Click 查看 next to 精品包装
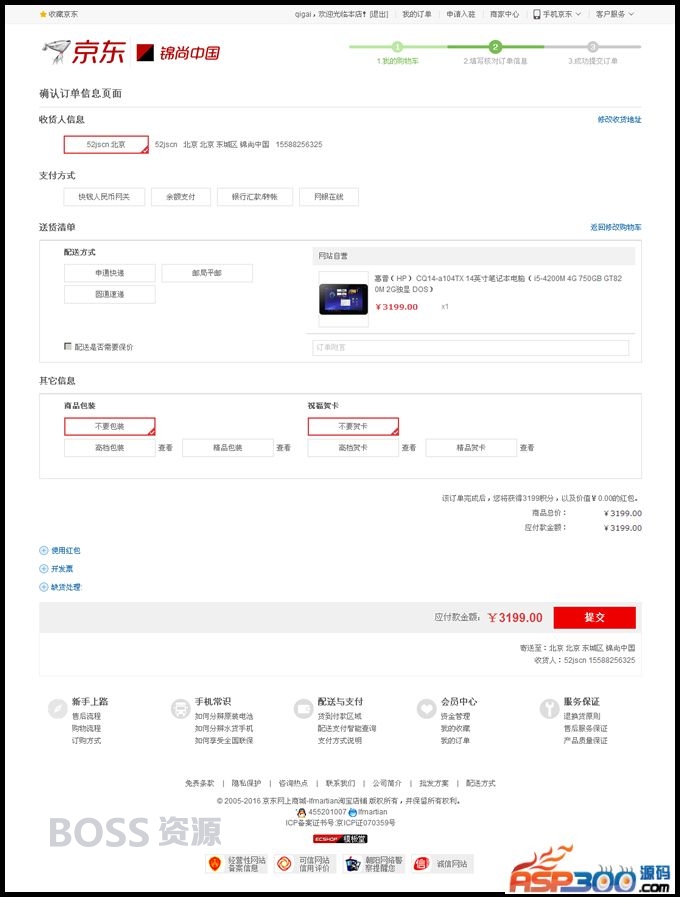 pos(284,447)
